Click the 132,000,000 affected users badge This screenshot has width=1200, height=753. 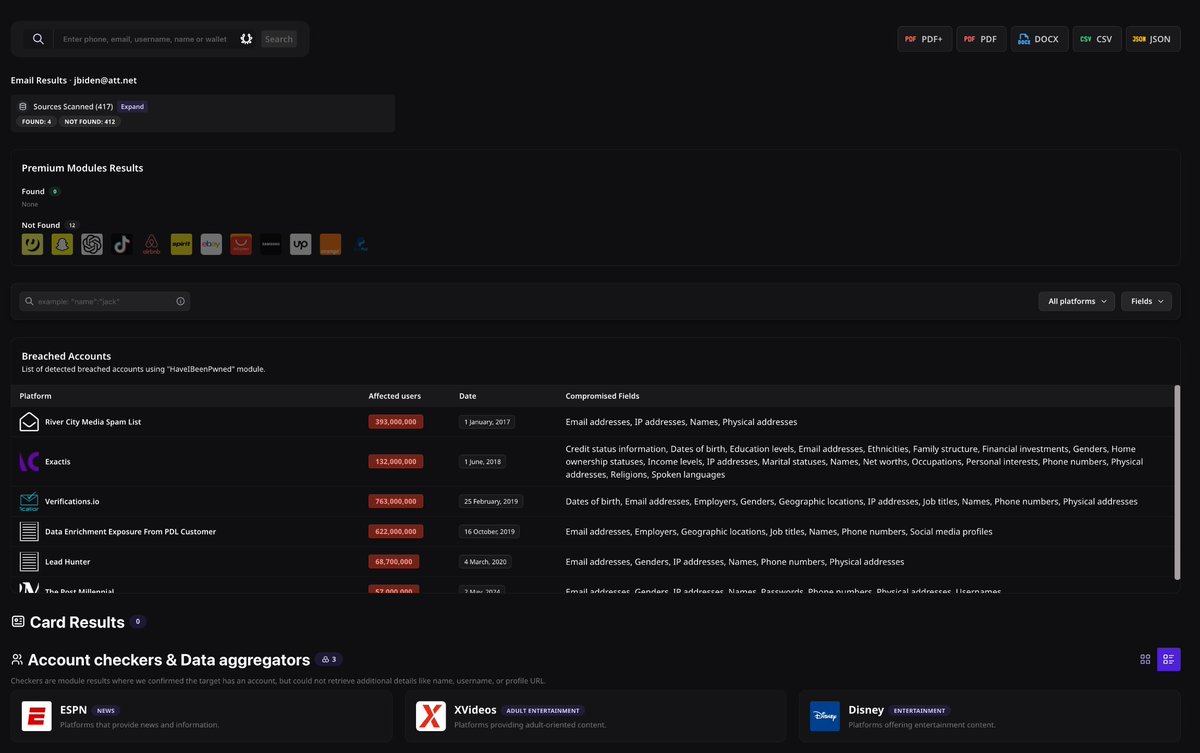(x=395, y=462)
